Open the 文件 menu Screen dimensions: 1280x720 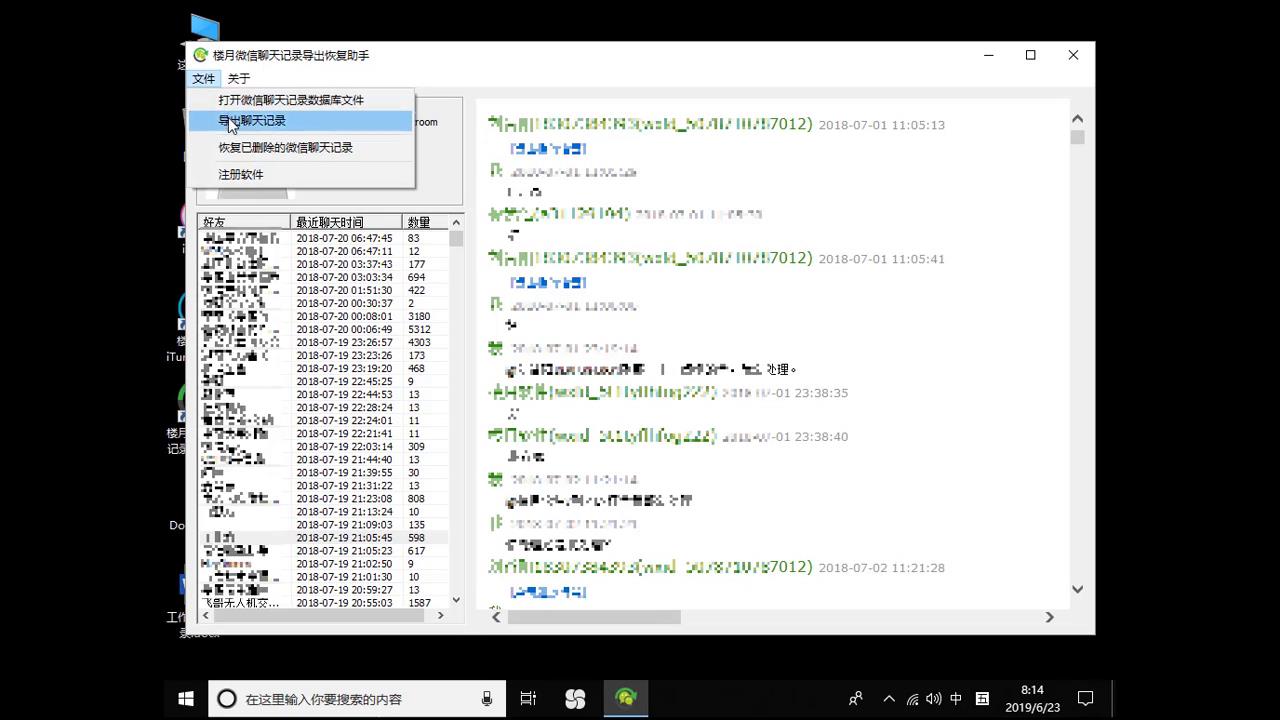pyautogui.click(x=203, y=78)
